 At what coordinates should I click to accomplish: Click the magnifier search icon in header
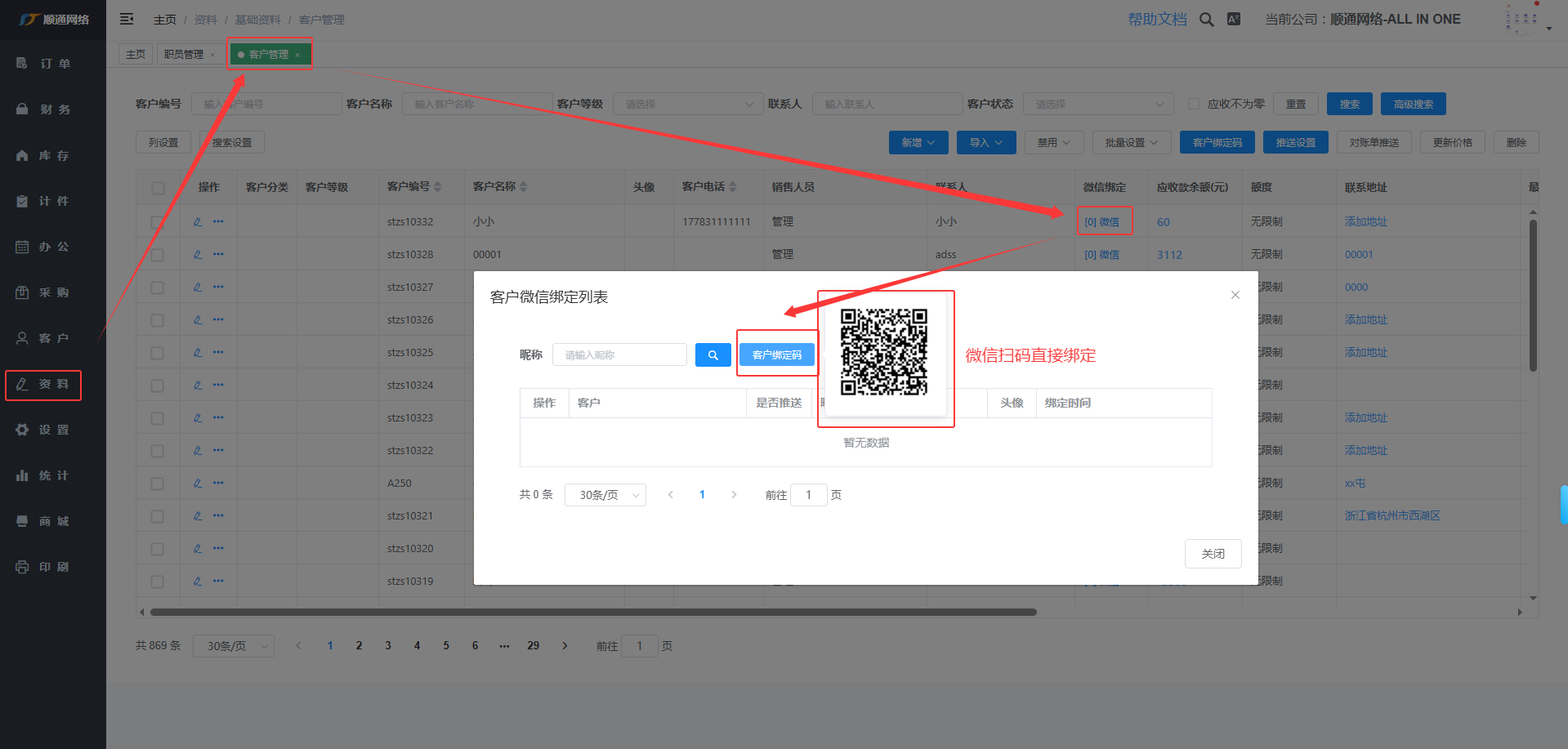point(1206,20)
